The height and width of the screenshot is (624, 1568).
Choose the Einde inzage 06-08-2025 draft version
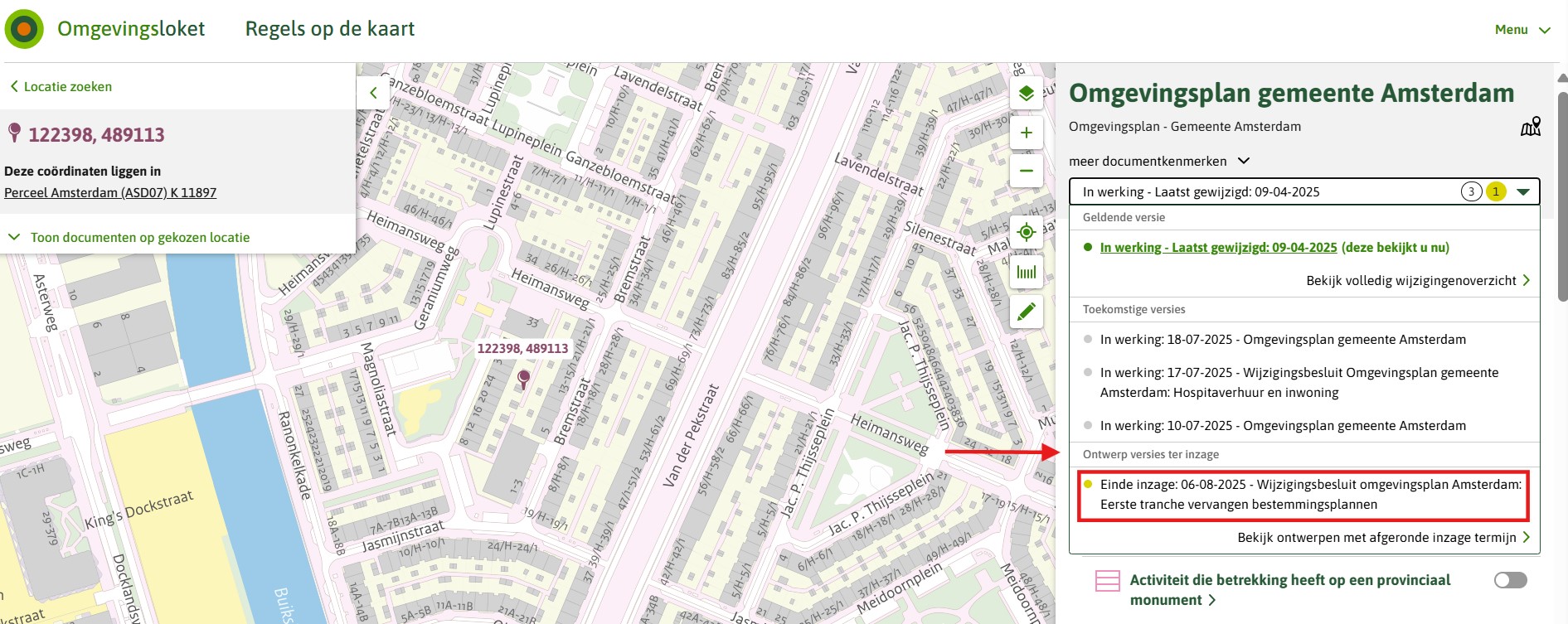pos(1310,495)
